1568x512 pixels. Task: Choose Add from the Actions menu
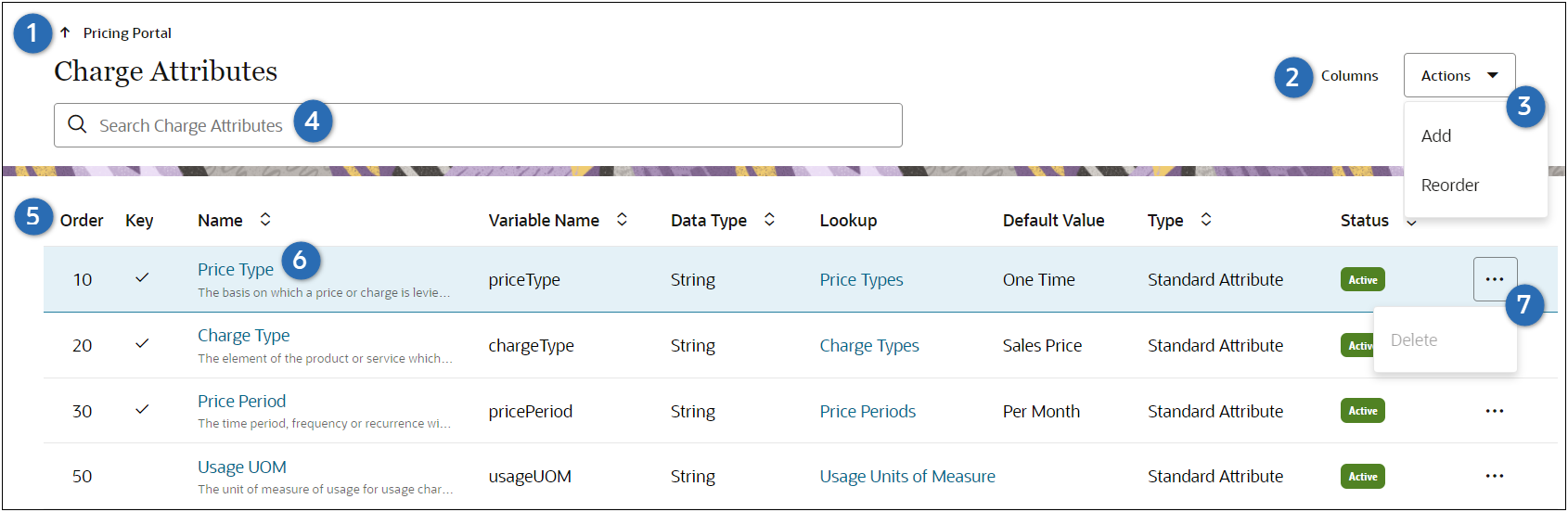(1436, 135)
